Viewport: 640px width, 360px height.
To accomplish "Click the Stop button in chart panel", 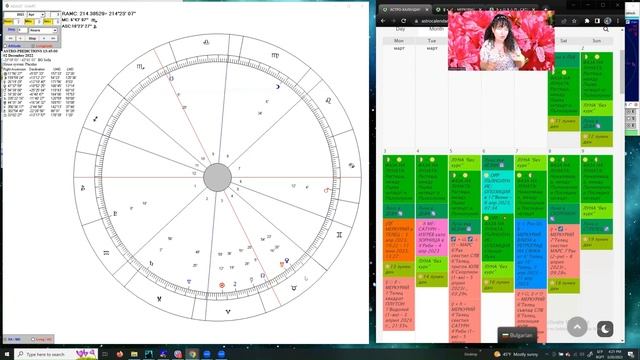I will [x=32, y=38].
